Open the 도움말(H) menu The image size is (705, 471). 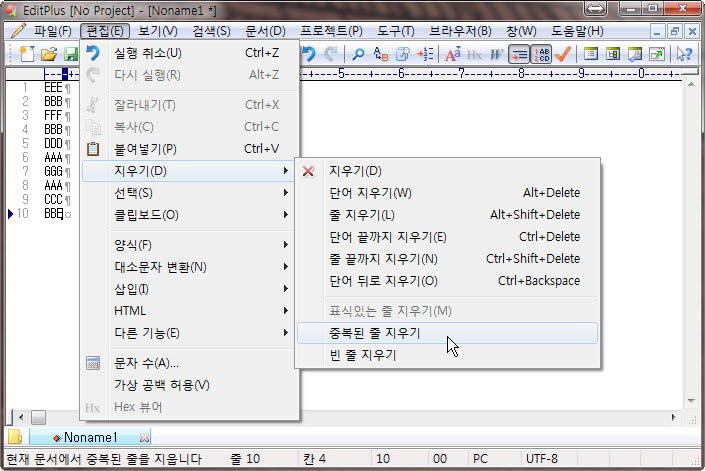[577, 31]
